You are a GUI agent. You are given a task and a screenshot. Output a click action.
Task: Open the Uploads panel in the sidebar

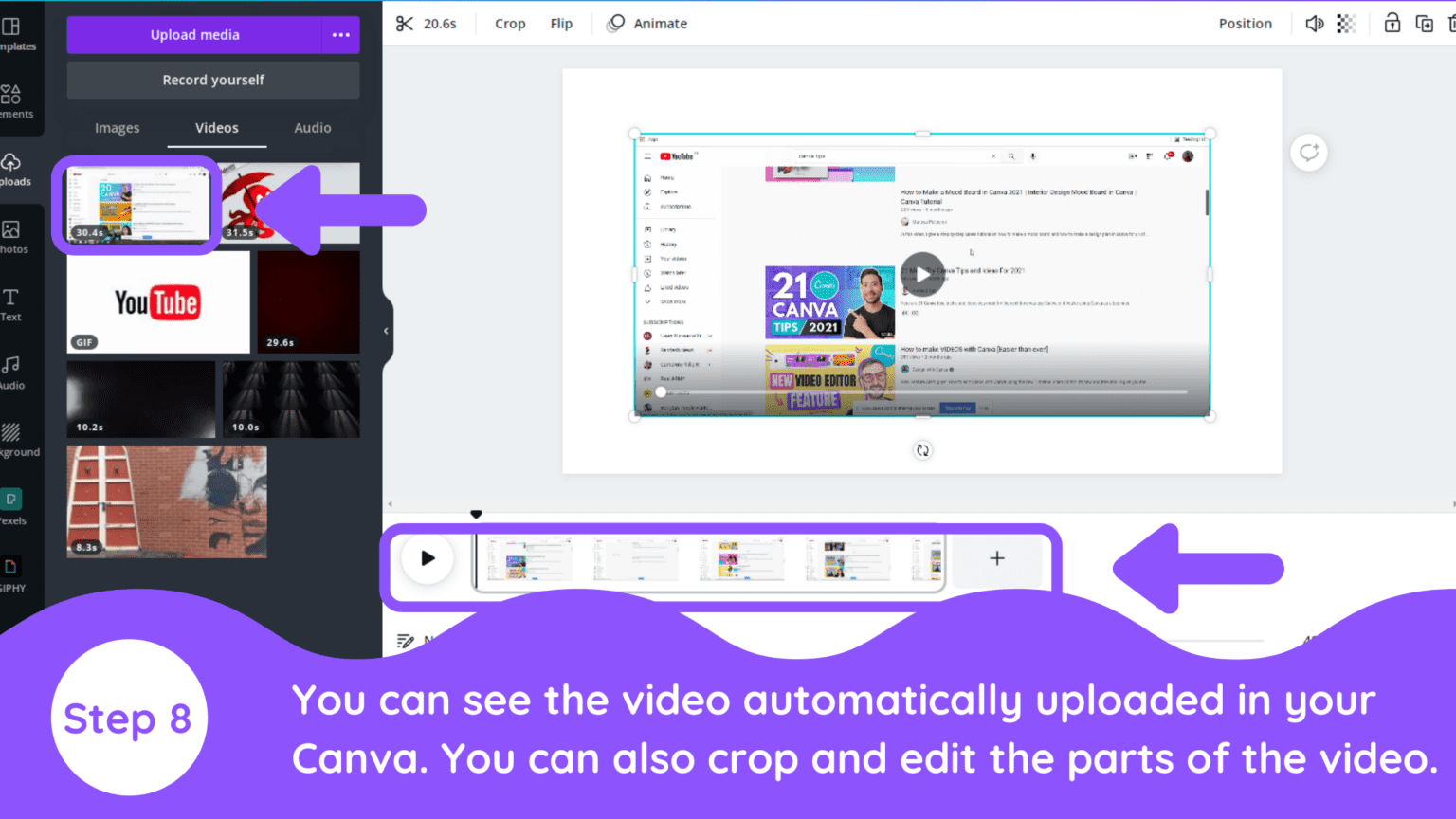tap(14, 169)
